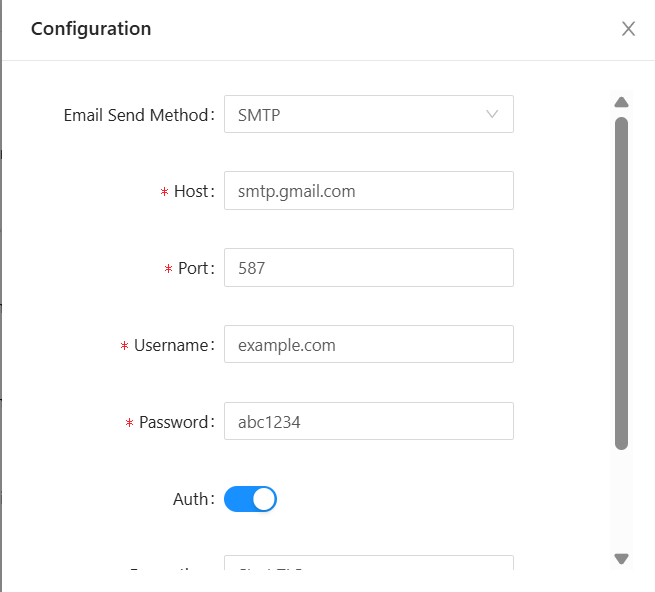Click the Username field label
Screen dimensions: 655x592
(173, 345)
